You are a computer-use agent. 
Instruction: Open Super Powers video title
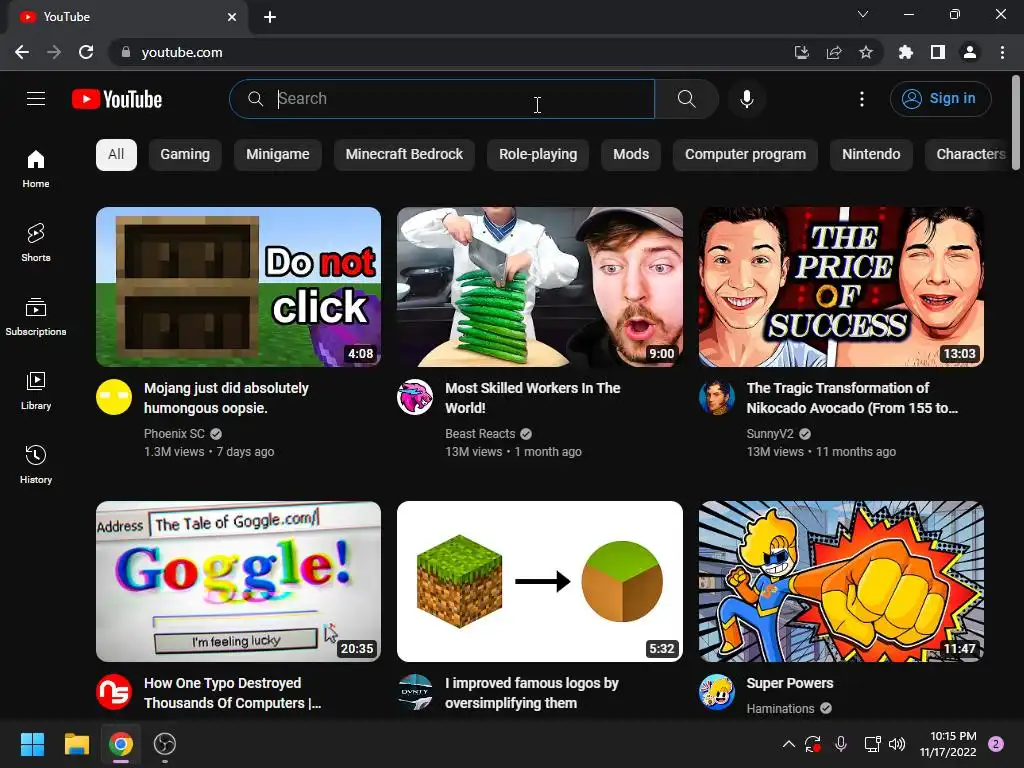point(790,683)
